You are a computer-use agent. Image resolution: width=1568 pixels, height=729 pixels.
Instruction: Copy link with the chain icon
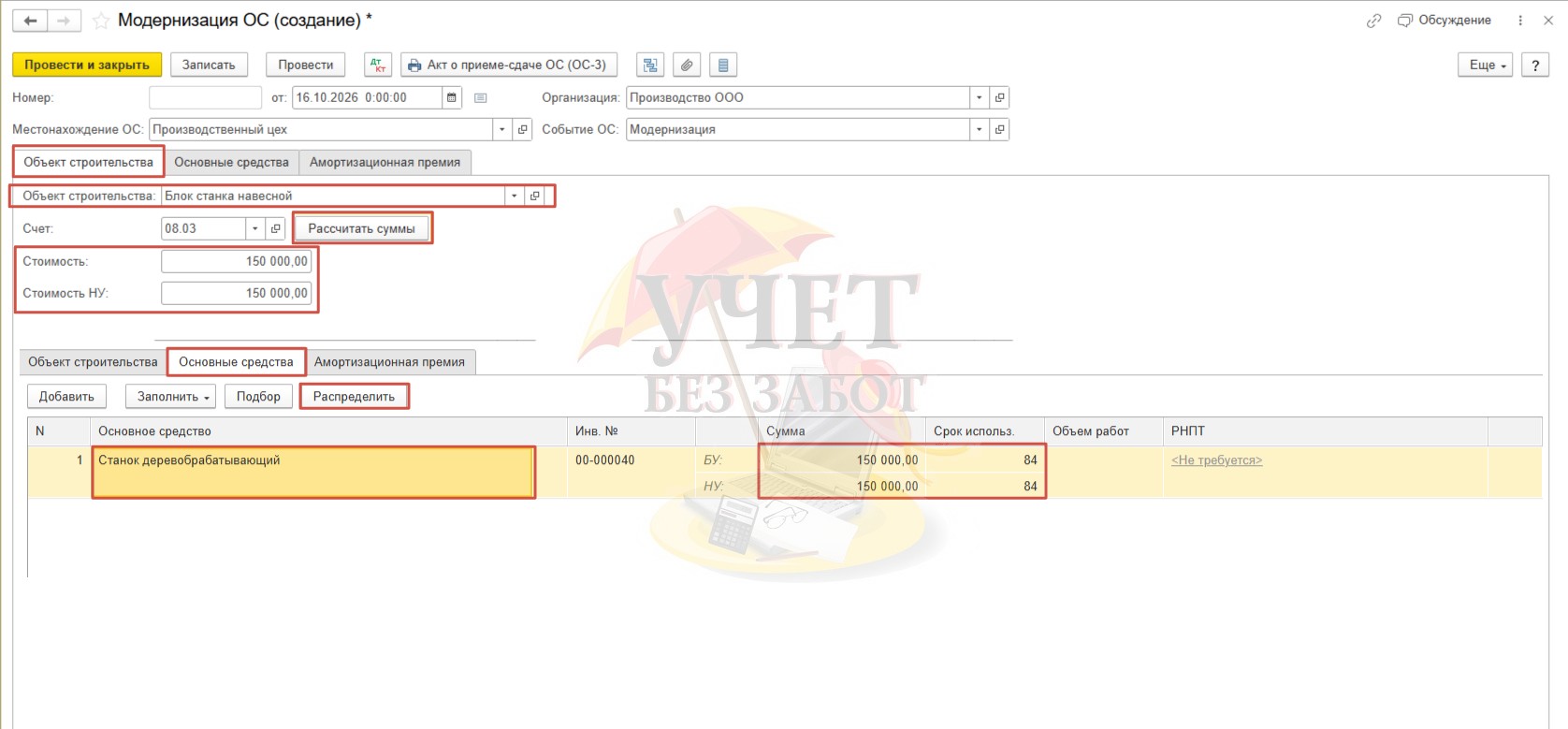1373,21
